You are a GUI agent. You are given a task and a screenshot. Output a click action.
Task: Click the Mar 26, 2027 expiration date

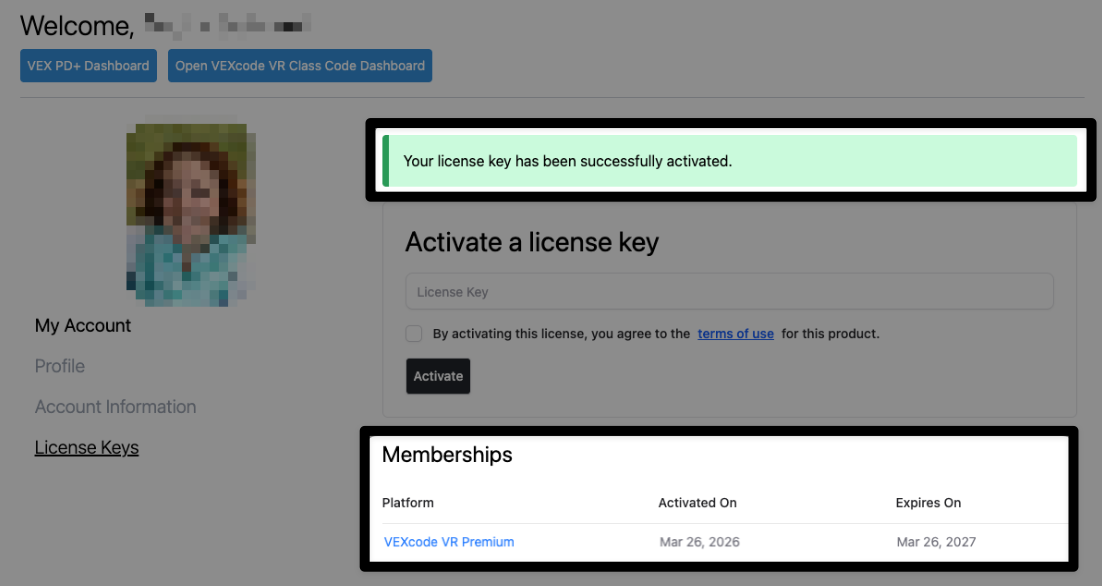coord(937,541)
